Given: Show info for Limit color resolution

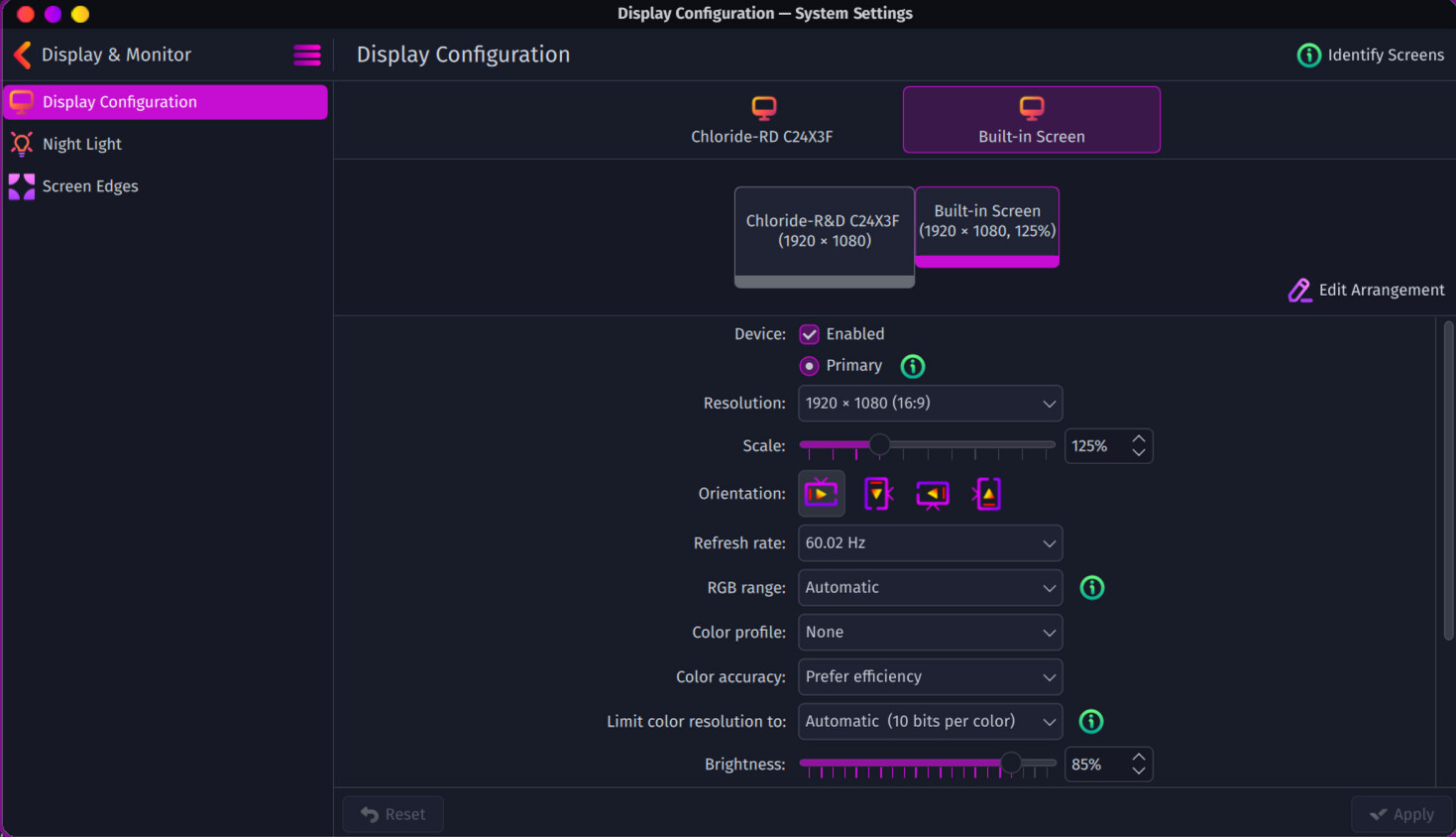Looking at the screenshot, I should click(1090, 722).
